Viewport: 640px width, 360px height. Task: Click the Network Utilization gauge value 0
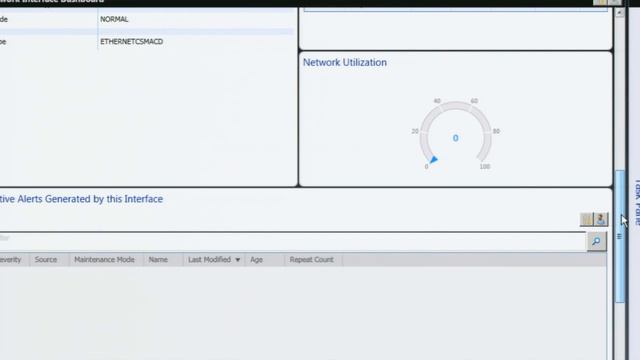coord(456,138)
